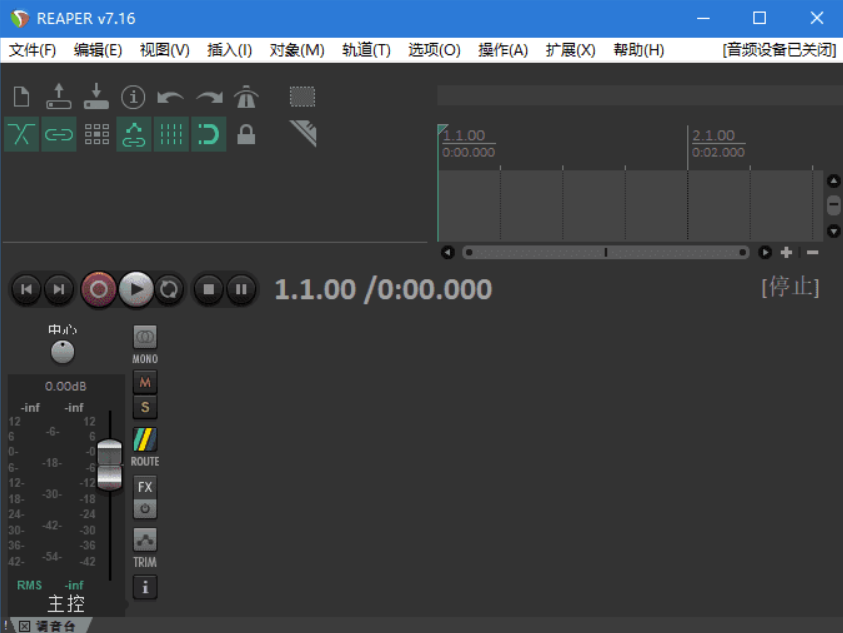Toggle repeat loop button

click(169, 289)
